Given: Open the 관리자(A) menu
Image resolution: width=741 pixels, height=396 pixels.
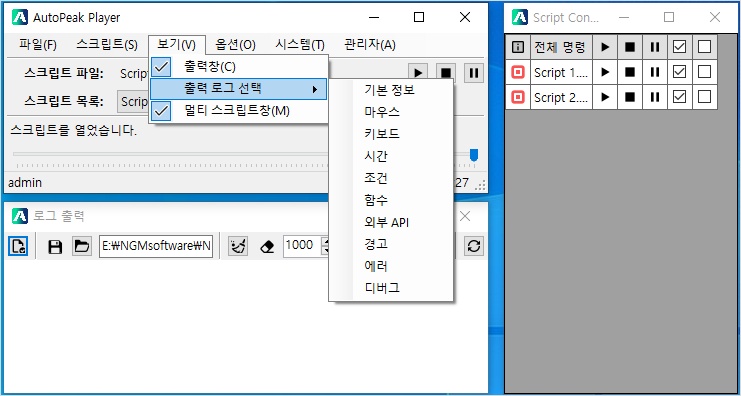Looking at the screenshot, I should click(x=370, y=45).
